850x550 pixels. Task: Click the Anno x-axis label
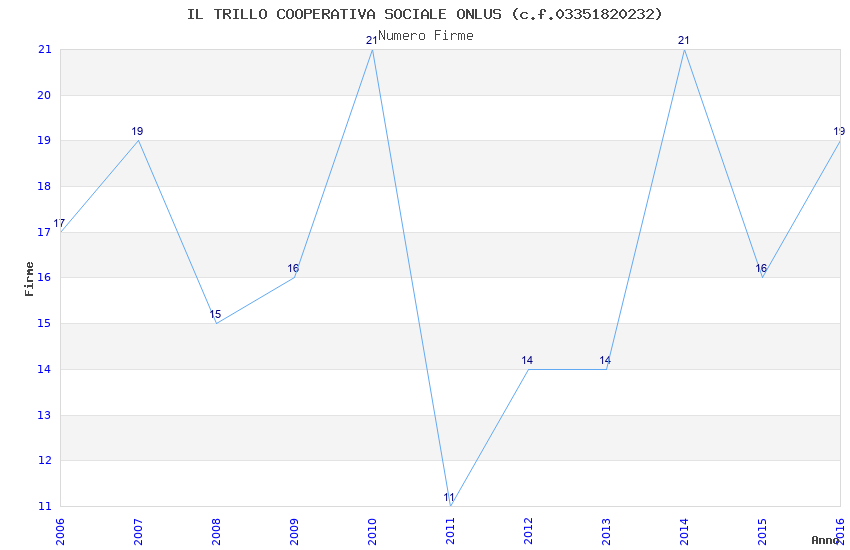825,540
